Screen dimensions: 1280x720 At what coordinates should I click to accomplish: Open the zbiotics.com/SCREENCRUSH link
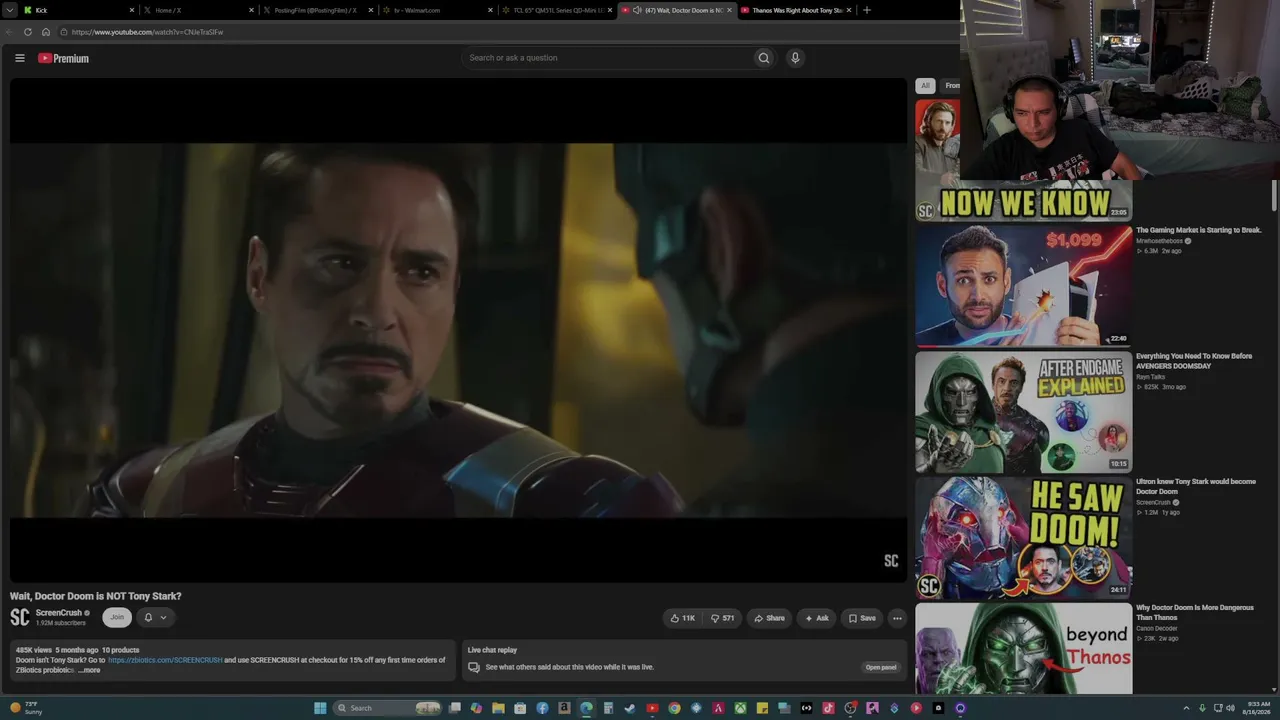coord(165,660)
